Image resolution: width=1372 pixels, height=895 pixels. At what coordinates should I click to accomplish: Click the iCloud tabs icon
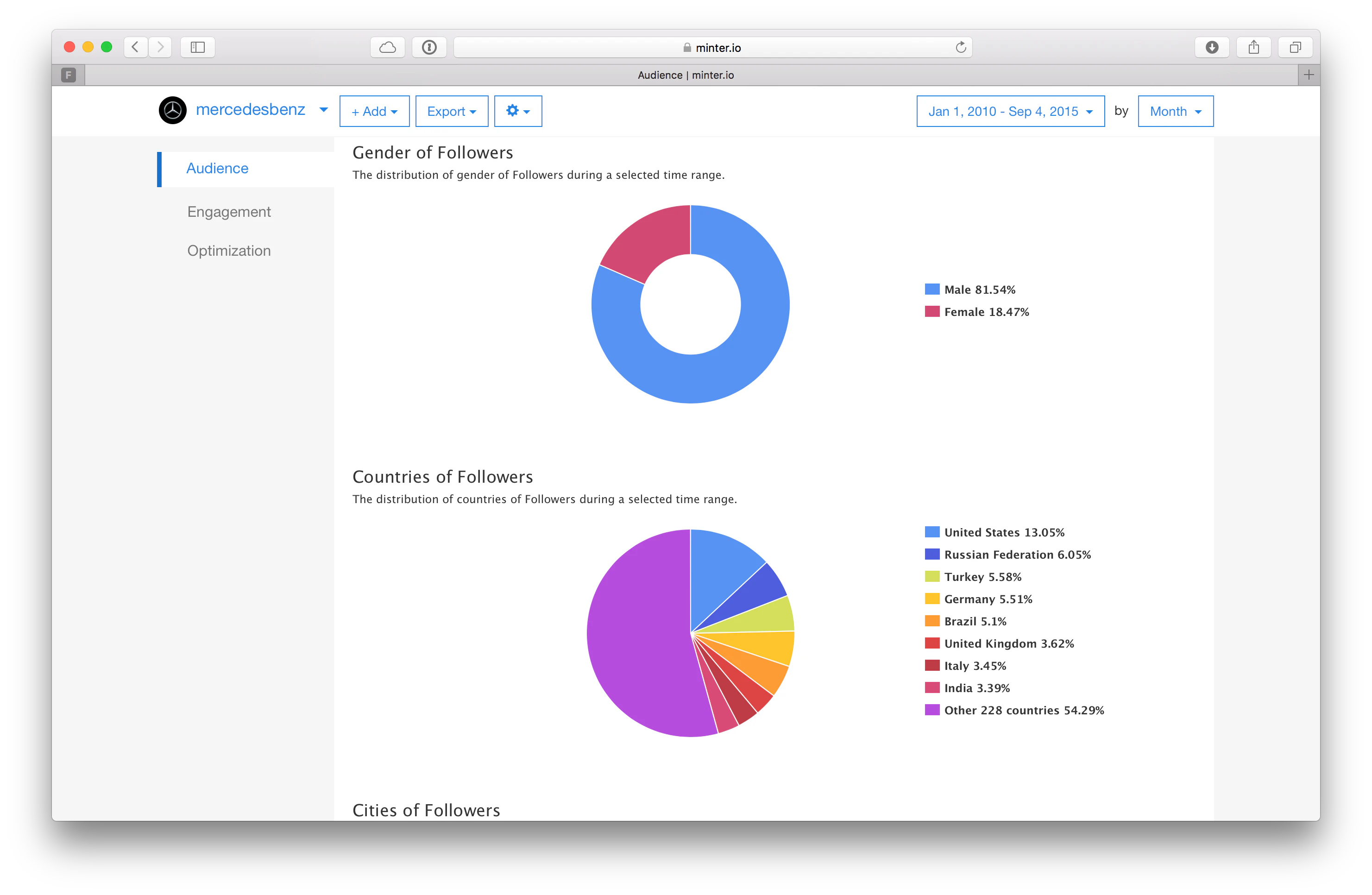387,47
